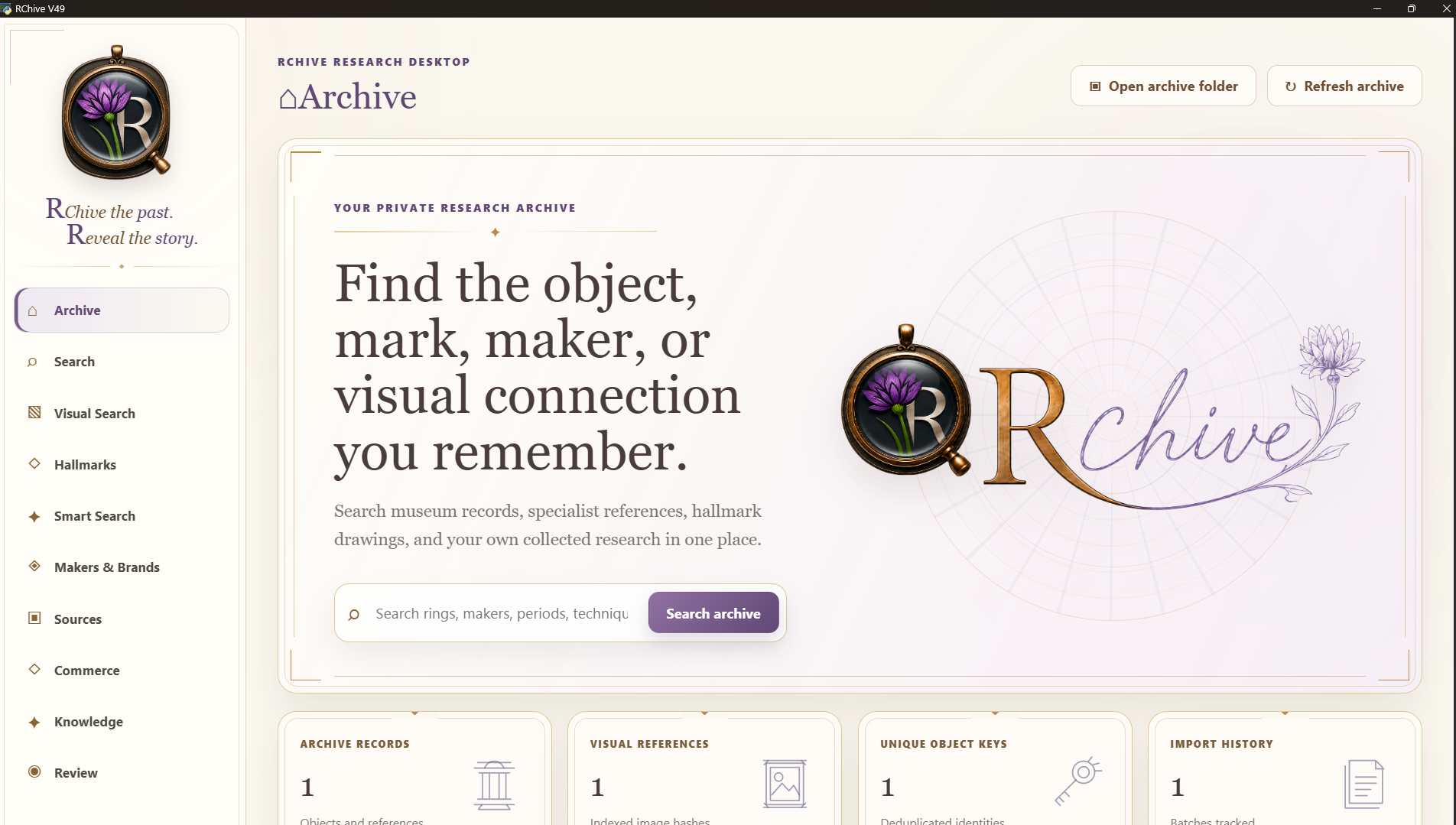Restore down the RChive V49 window
1456x825 pixels.
click(1412, 8)
